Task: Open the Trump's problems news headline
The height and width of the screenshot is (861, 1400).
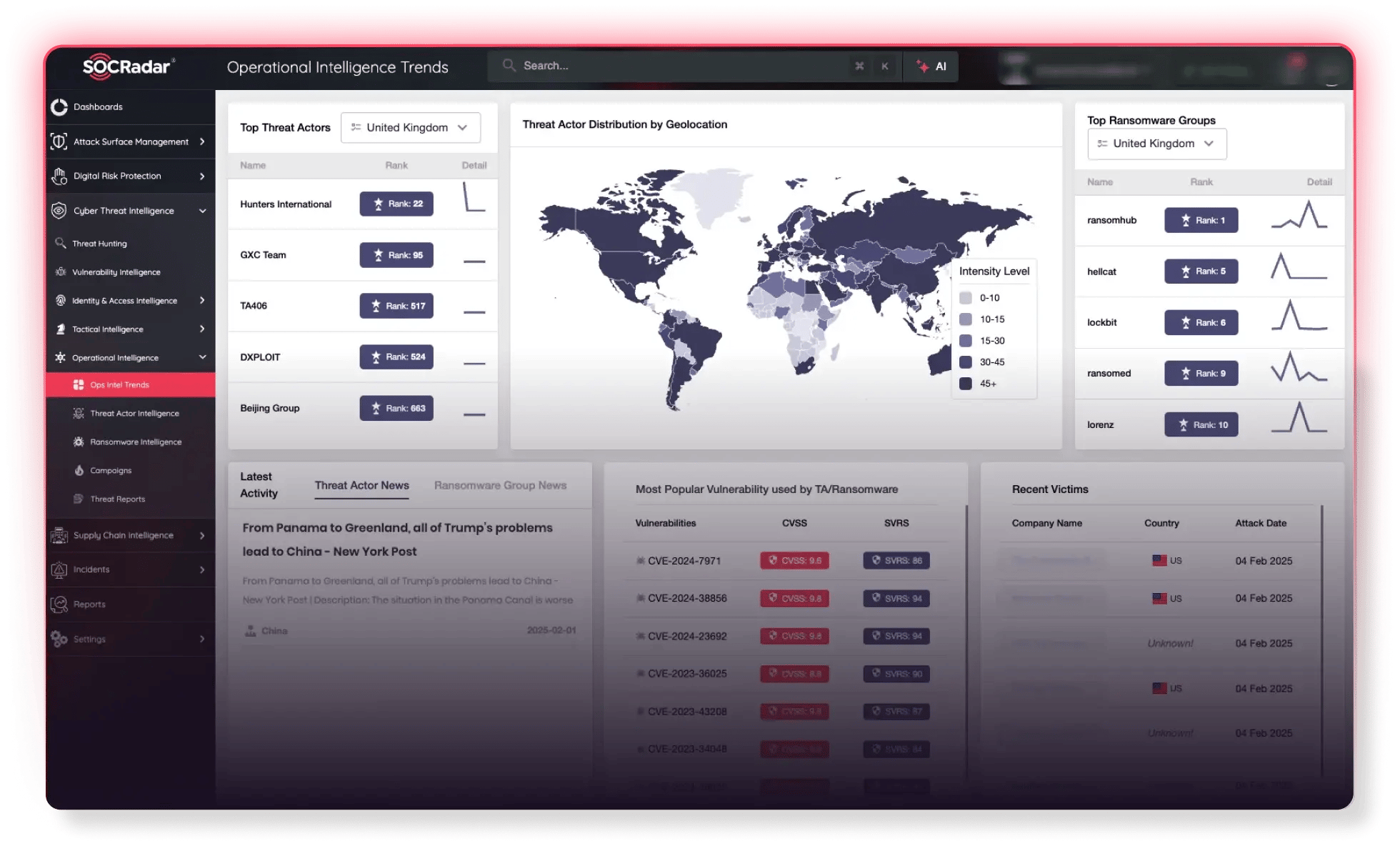Action: coord(397,539)
